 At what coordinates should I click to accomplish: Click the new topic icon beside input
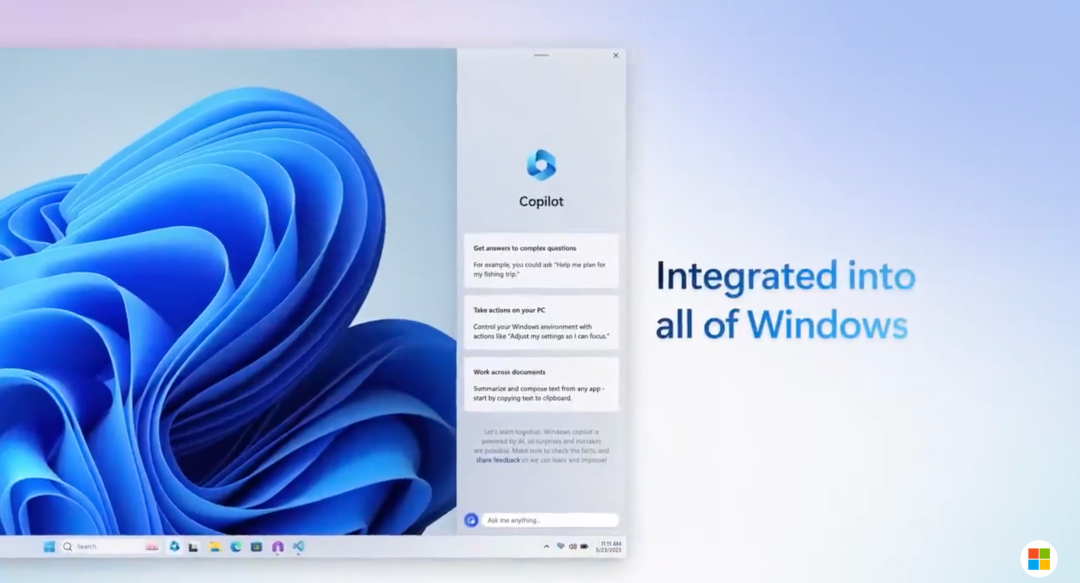click(x=471, y=520)
